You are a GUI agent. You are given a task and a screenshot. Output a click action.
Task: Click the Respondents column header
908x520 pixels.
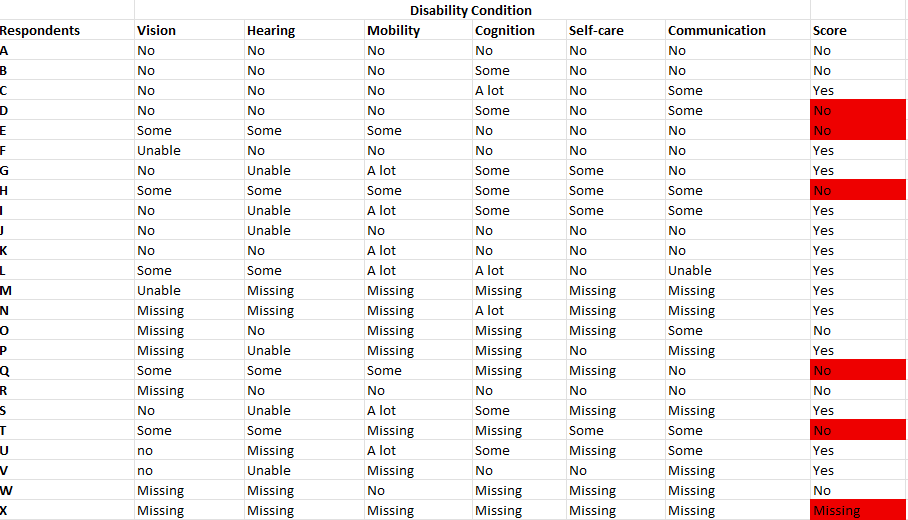coord(67,30)
